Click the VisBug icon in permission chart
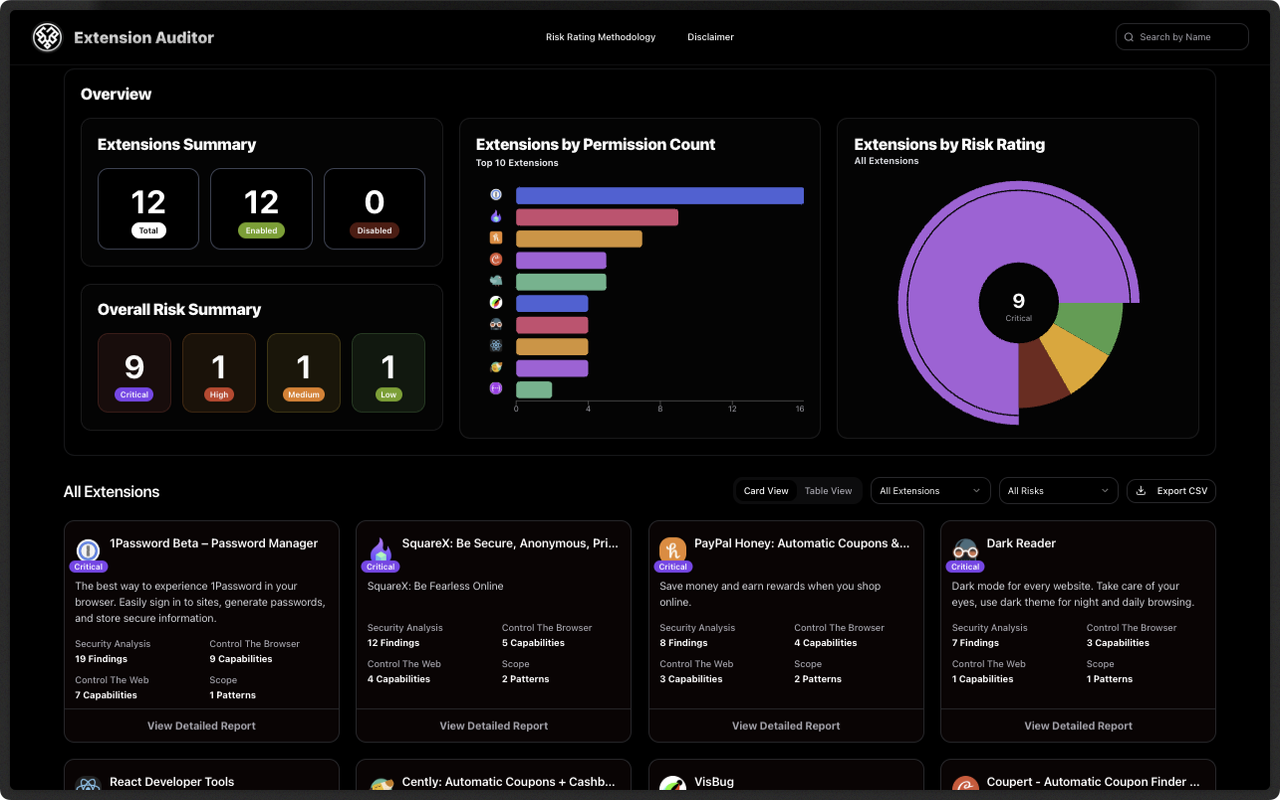Viewport: 1280px width, 800px height. [x=495, y=303]
